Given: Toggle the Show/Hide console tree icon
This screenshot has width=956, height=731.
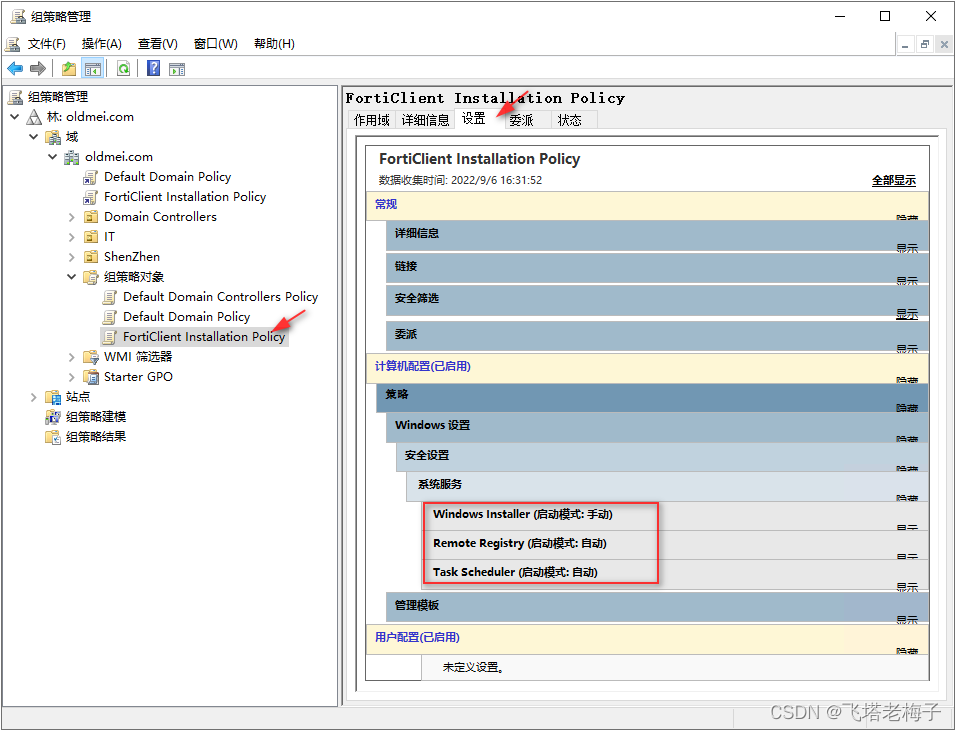Looking at the screenshot, I should (x=93, y=69).
